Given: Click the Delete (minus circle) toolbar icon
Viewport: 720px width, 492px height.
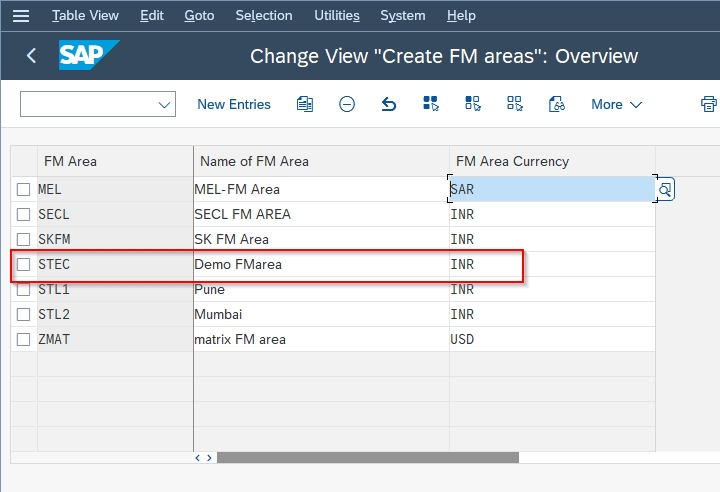Looking at the screenshot, I should [x=347, y=104].
